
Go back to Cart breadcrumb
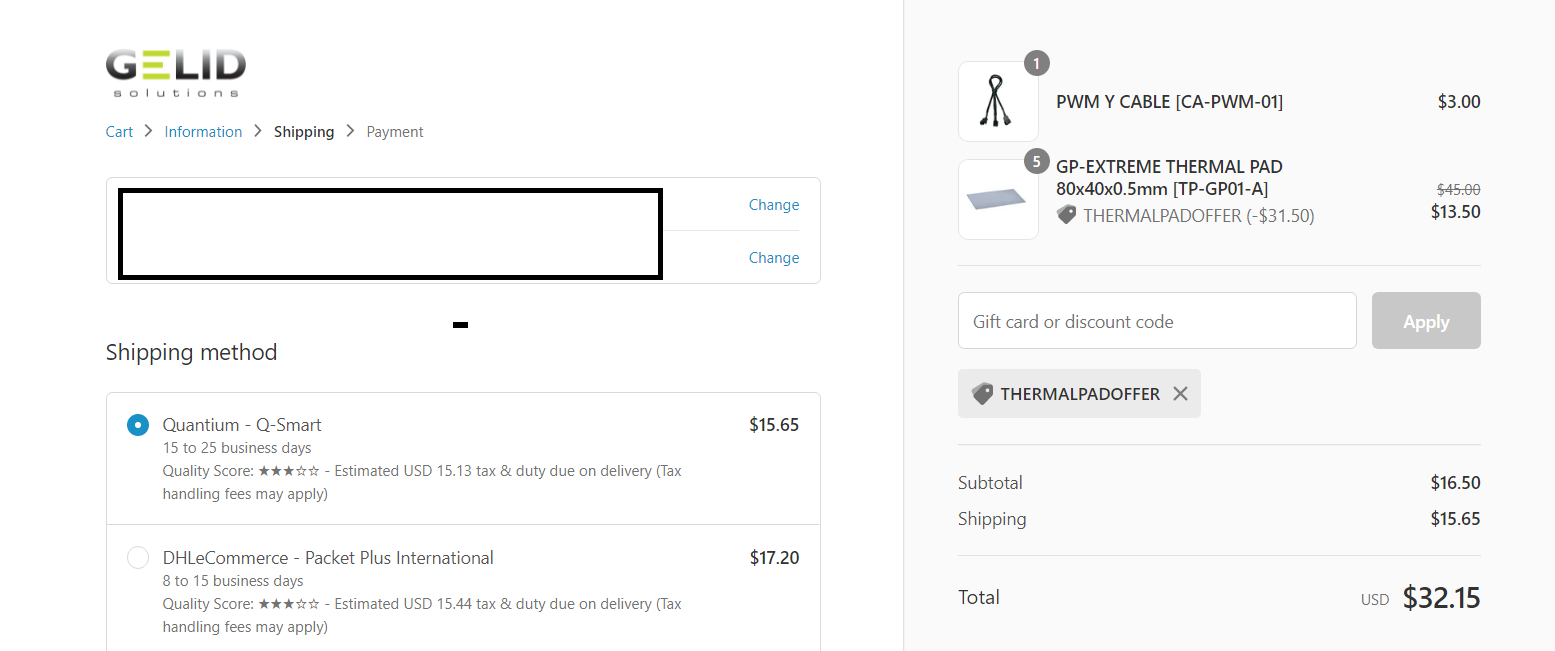[x=119, y=132]
